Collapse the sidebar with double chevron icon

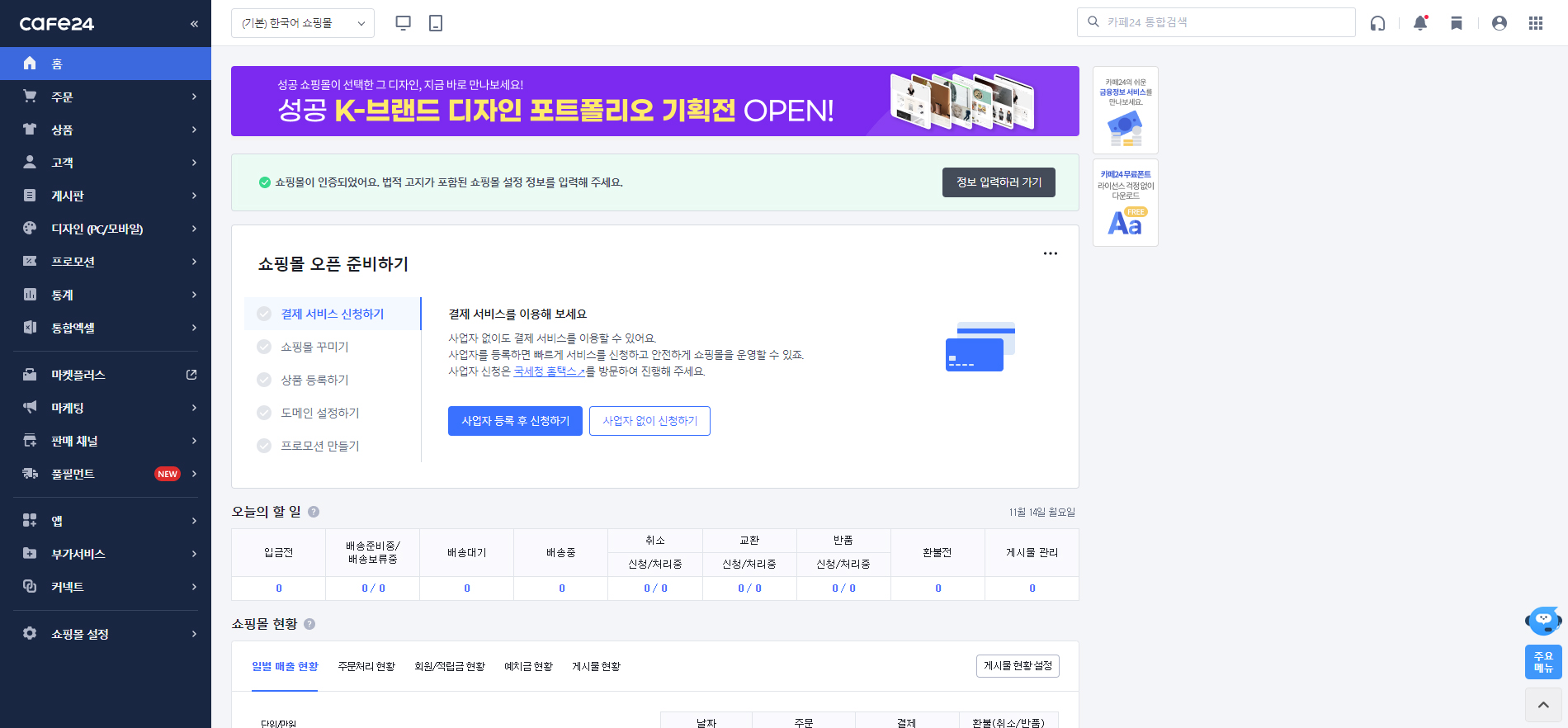194,24
